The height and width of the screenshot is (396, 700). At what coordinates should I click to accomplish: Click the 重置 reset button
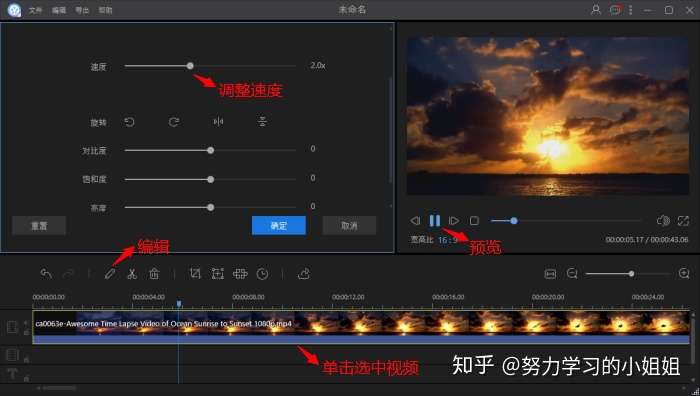coord(39,225)
